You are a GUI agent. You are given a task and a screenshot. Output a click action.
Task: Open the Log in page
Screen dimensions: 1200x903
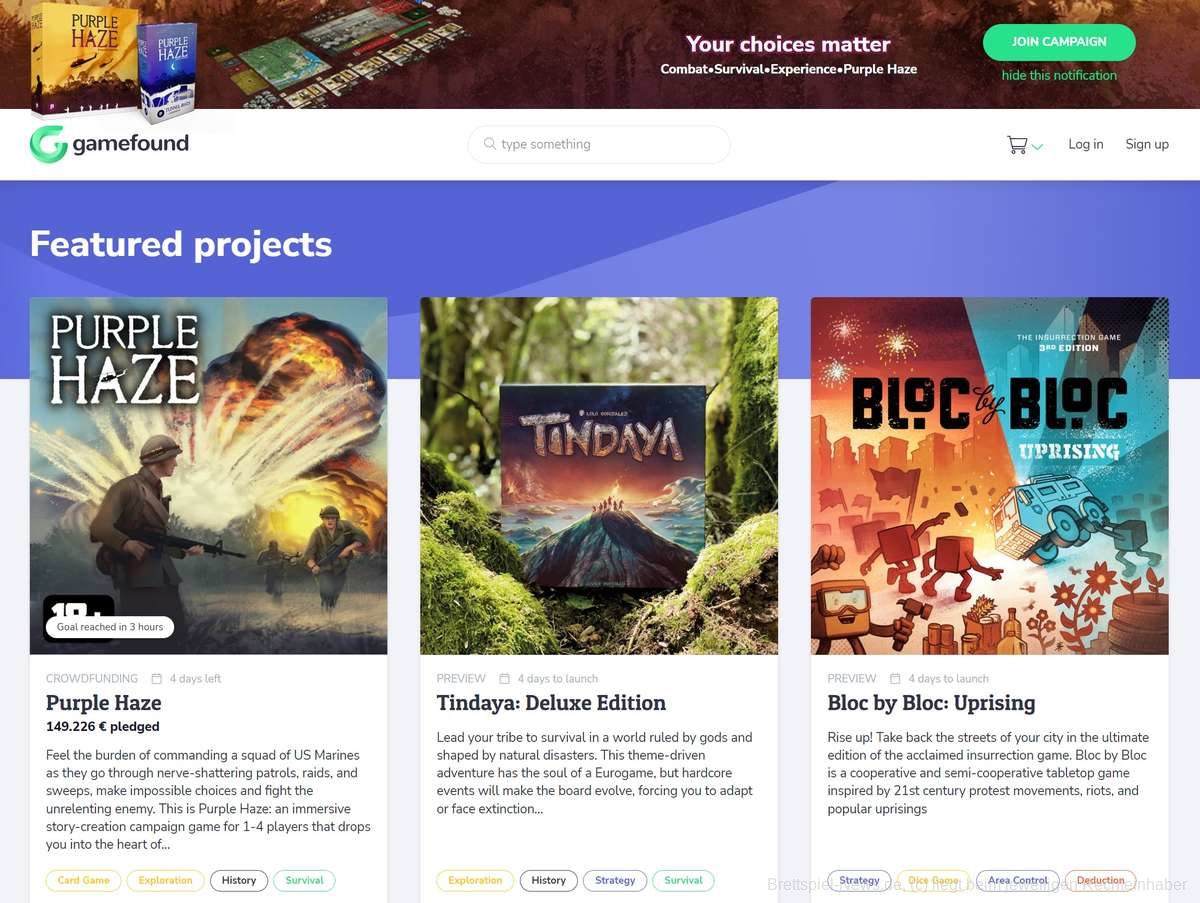pyautogui.click(x=1085, y=144)
